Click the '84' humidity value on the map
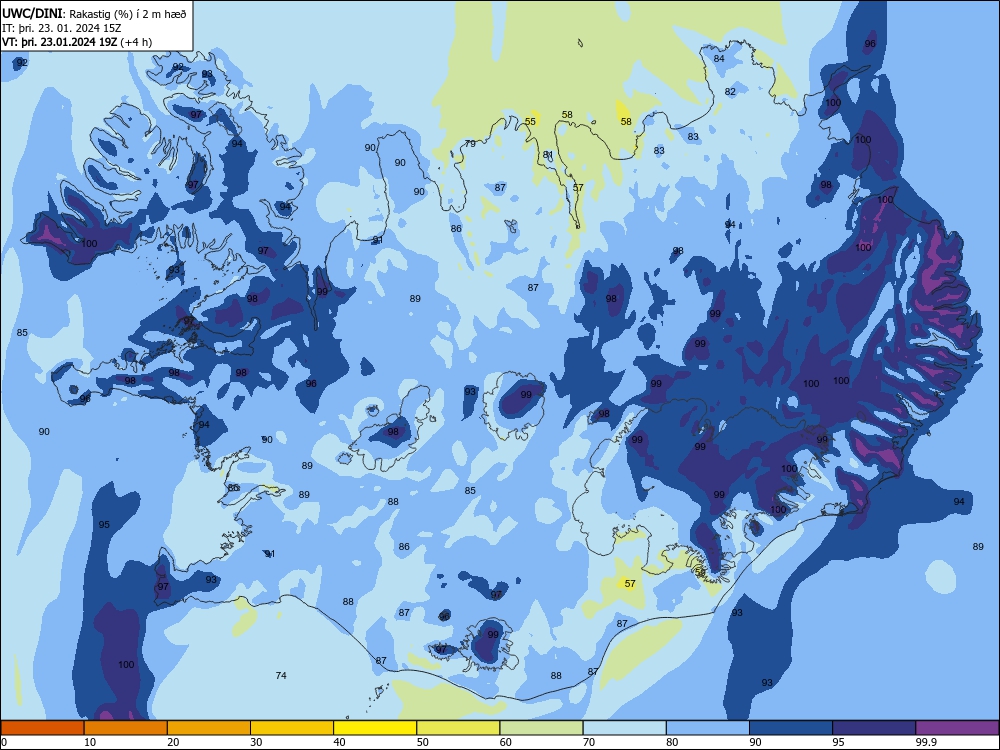The height and width of the screenshot is (750, 1000). pyautogui.click(x=719, y=58)
